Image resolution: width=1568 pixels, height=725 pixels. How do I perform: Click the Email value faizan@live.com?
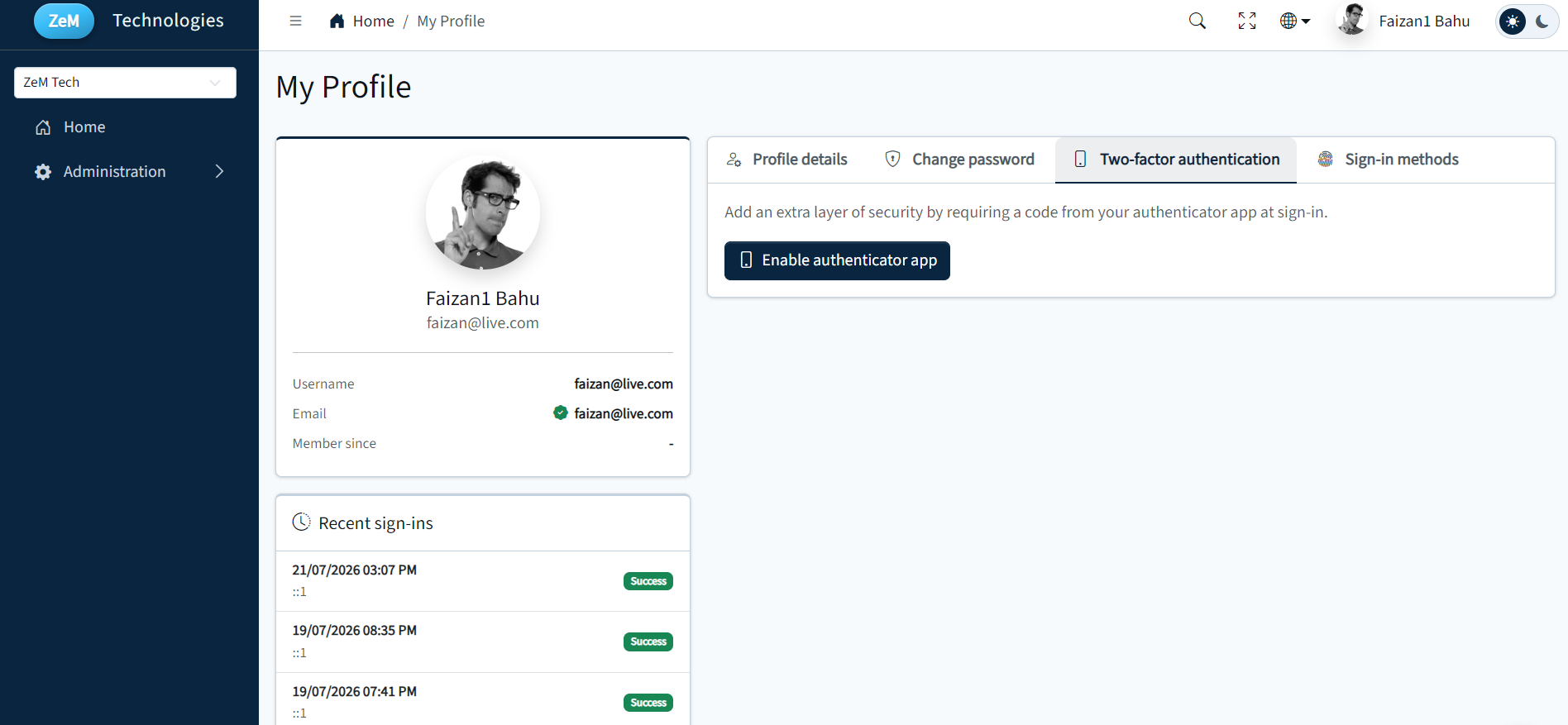pyautogui.click(x=624, y=413)
